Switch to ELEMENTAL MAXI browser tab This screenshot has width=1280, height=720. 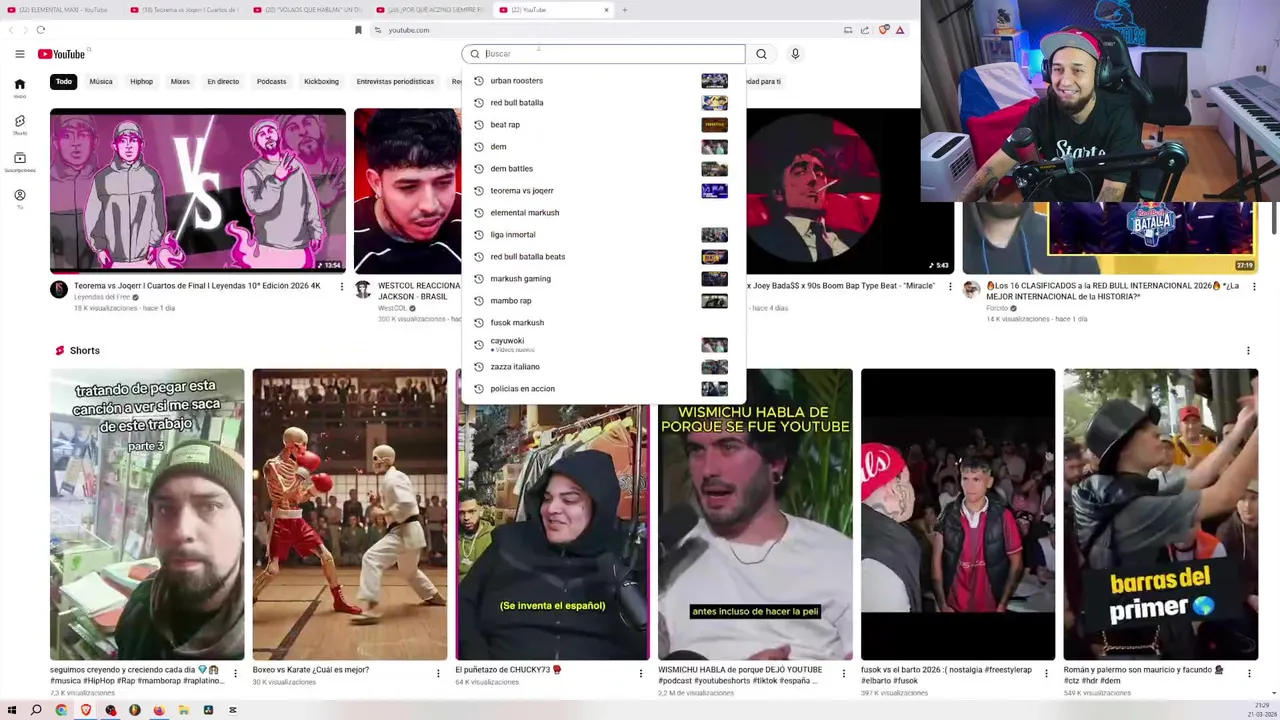click(x=61, y=10)
